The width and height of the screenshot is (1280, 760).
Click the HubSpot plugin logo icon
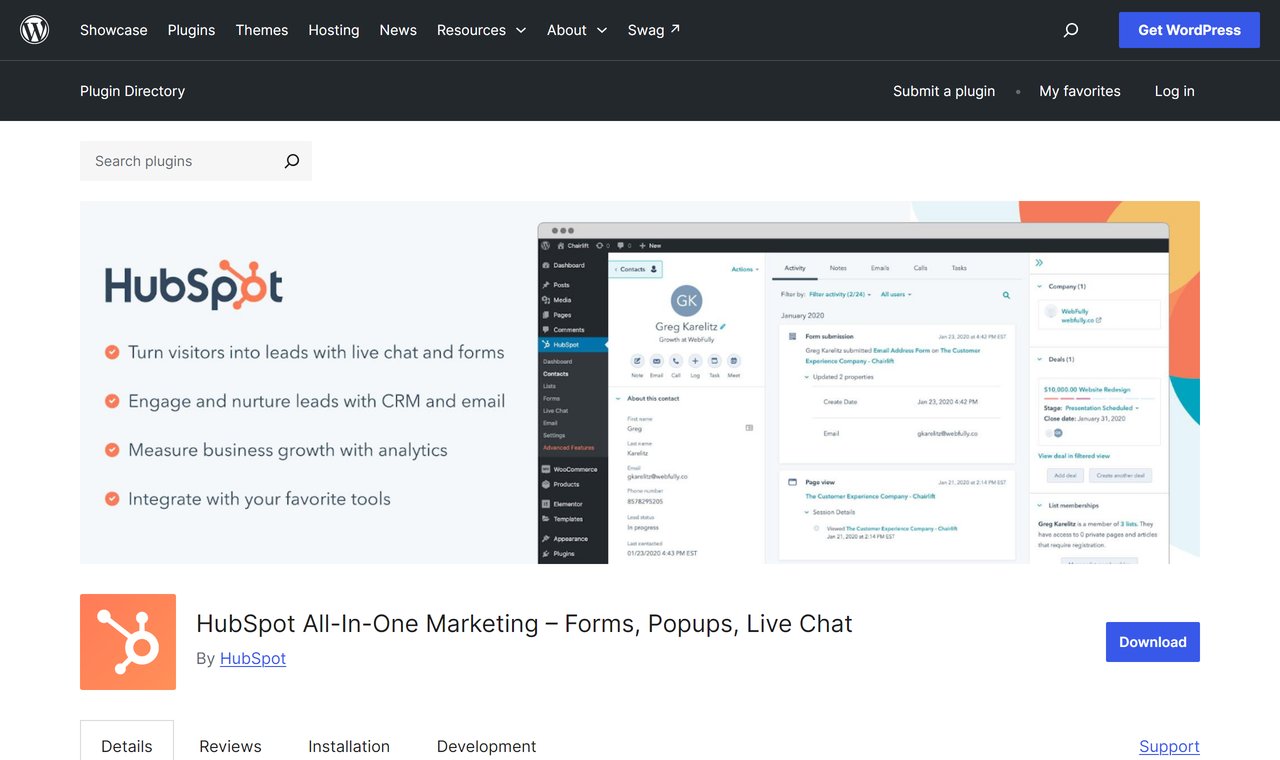pos(128,642)
